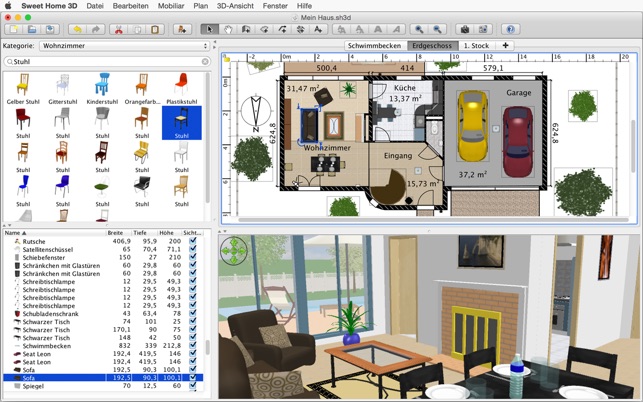Image resolution: width=643 pixels, height=402 pixels.
Task: Select the Plastikstuhl catalog thumbnail
Action: tap(182, 89)
